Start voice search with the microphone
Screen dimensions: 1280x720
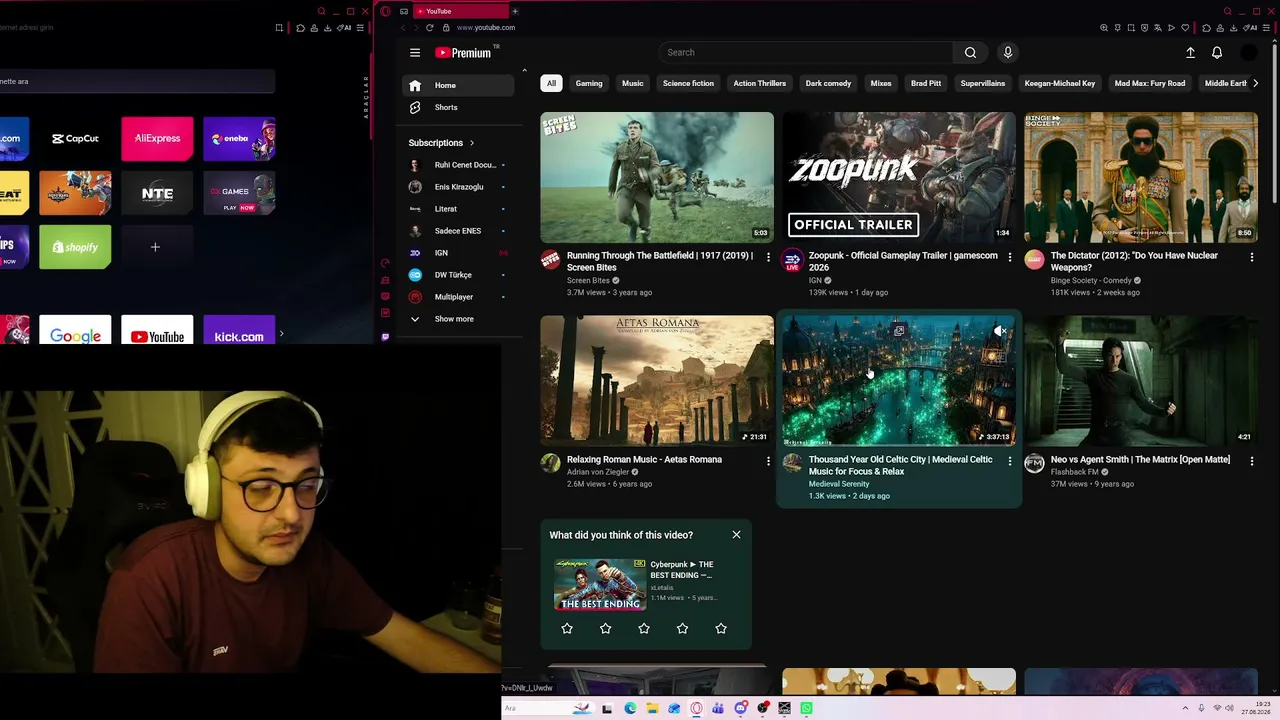pos(1008,53)
